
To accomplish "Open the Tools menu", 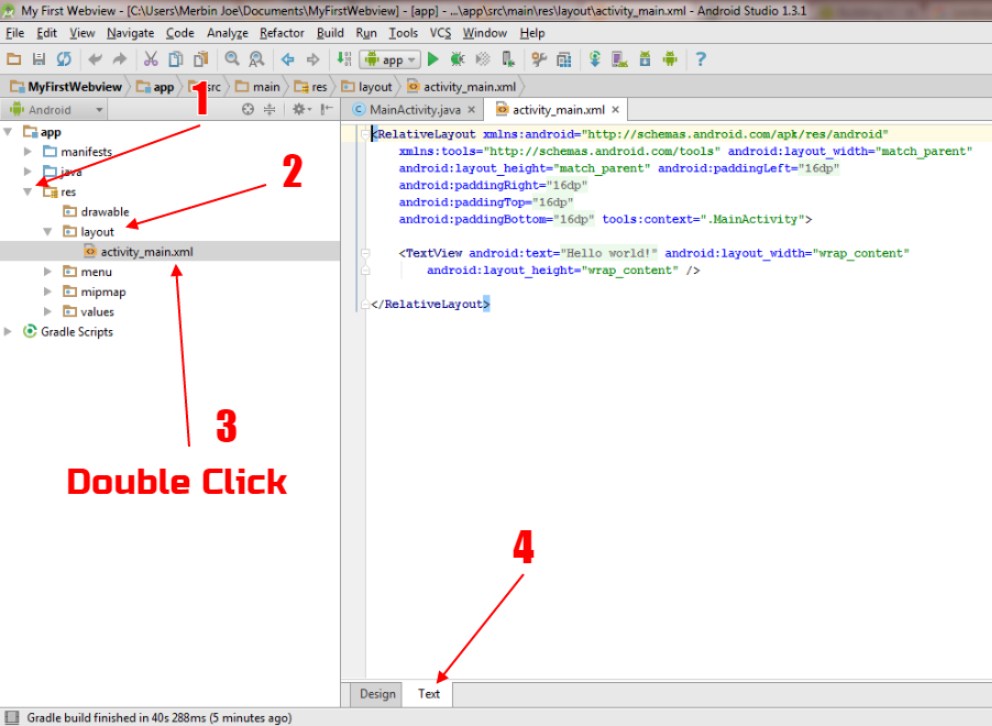I will [x=403, y=32].
